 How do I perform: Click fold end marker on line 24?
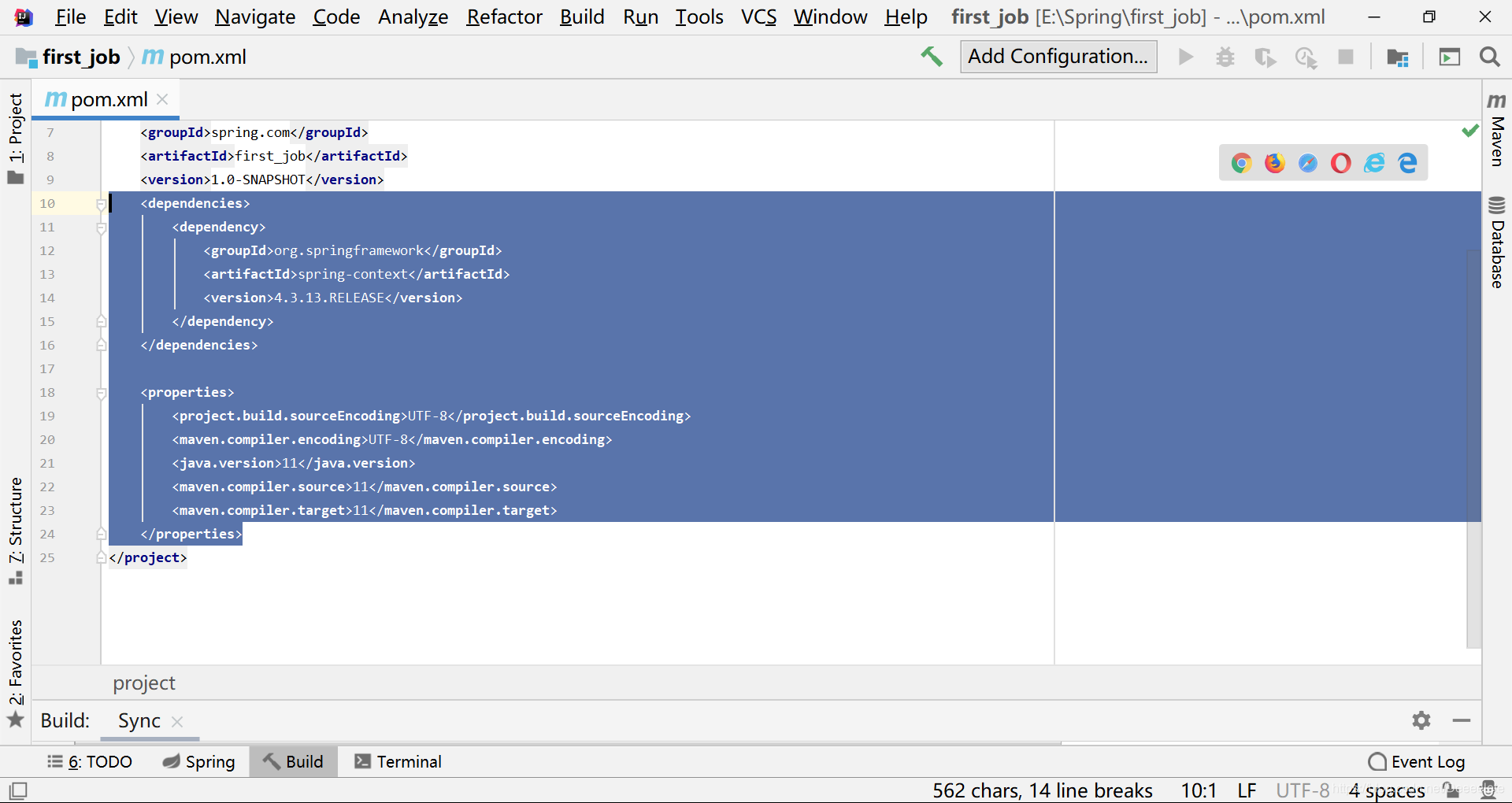[x=101, y=534]
